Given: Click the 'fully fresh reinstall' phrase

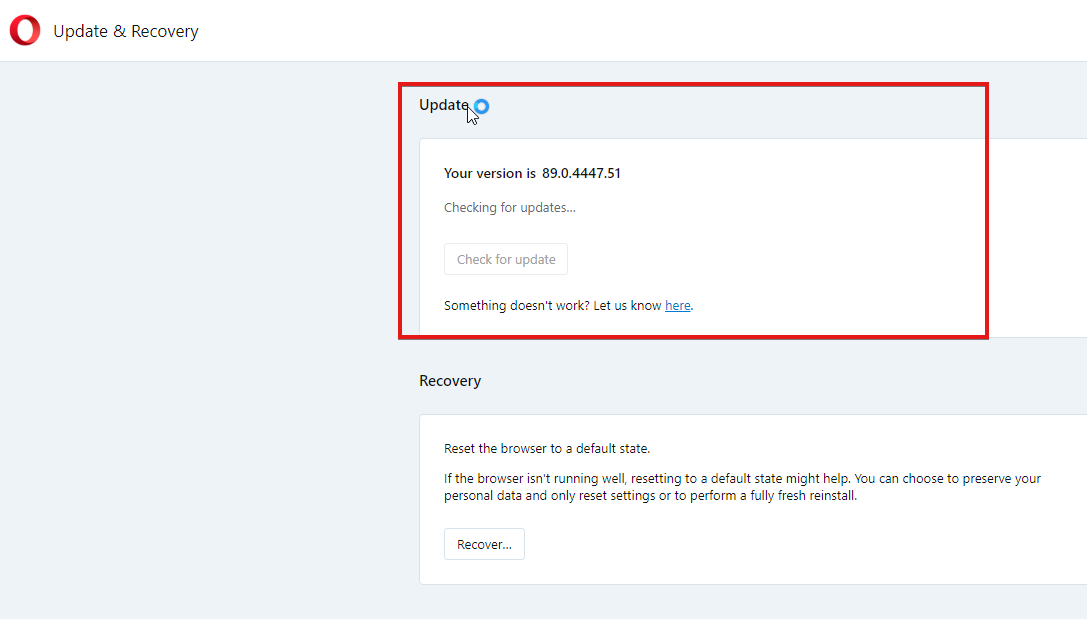Looking at the screenshot, I should click(803, 496).
